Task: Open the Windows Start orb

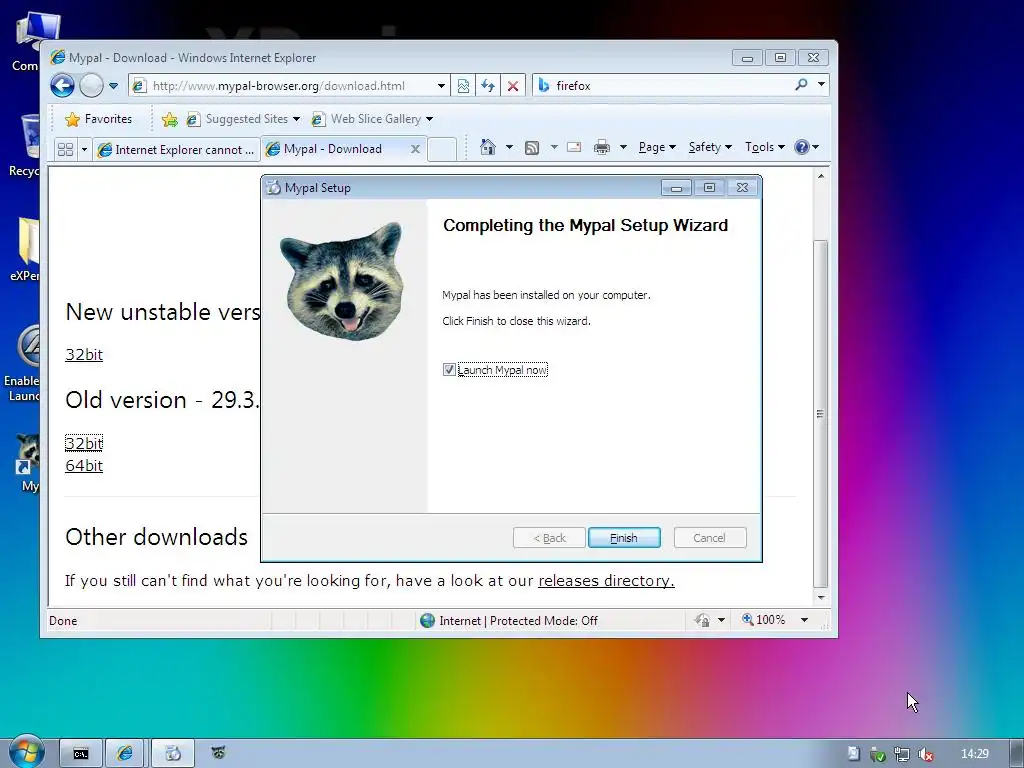Action: pyautogui.click(x=26, y=752)
